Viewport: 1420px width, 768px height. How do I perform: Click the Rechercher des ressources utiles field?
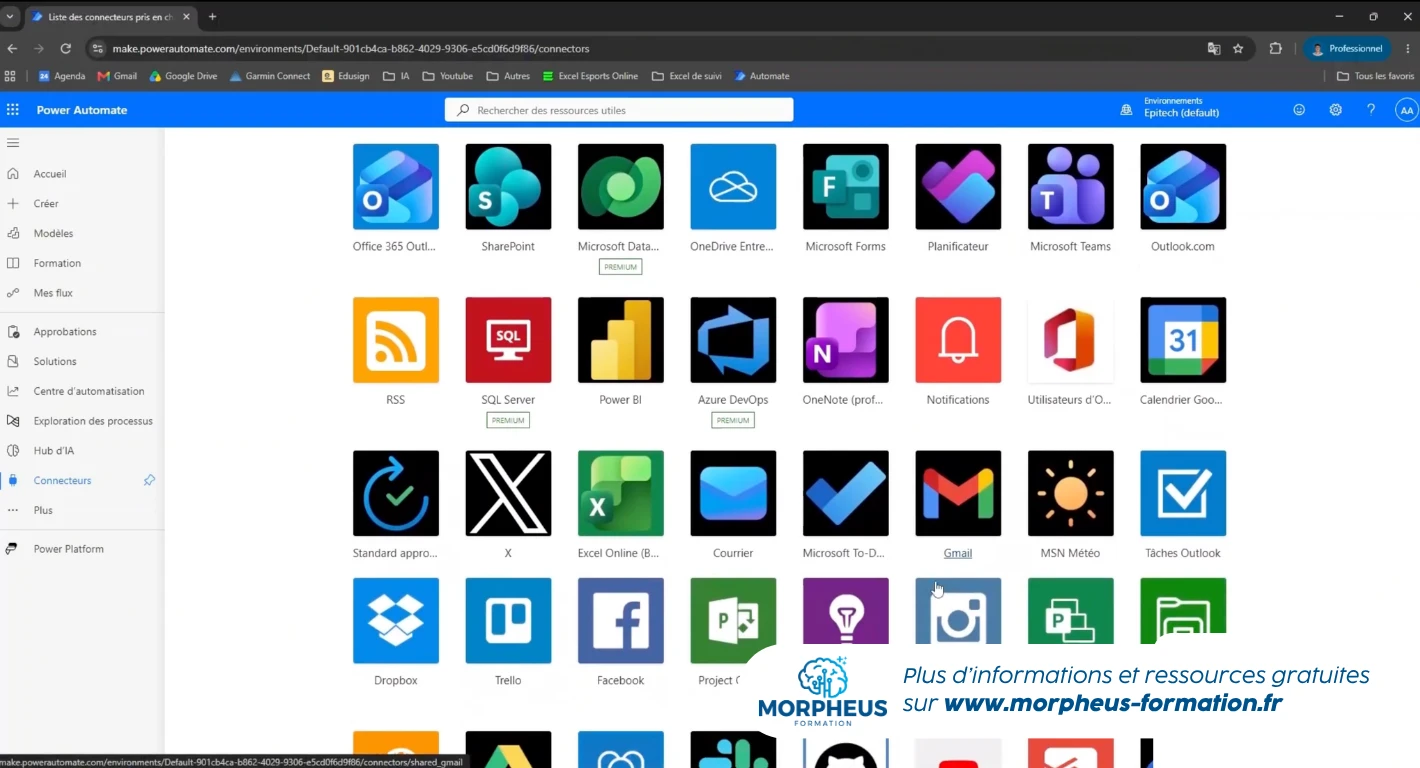619,110
